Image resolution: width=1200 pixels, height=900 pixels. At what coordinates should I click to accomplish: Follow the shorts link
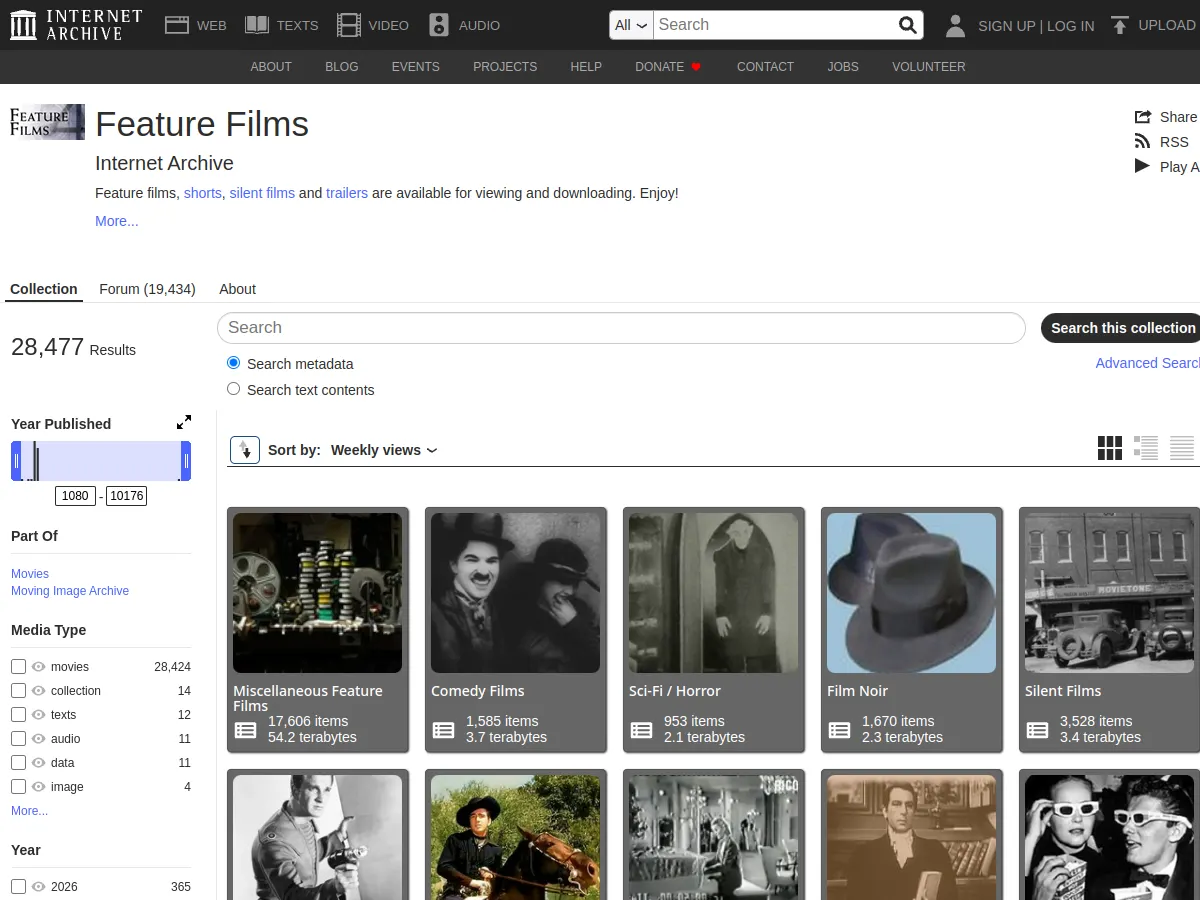tap(203, 193)
